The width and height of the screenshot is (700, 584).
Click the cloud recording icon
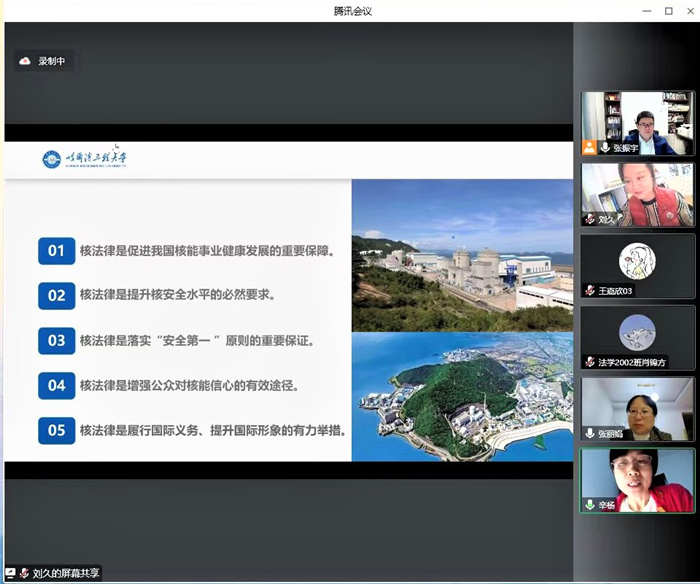point(25,61)
